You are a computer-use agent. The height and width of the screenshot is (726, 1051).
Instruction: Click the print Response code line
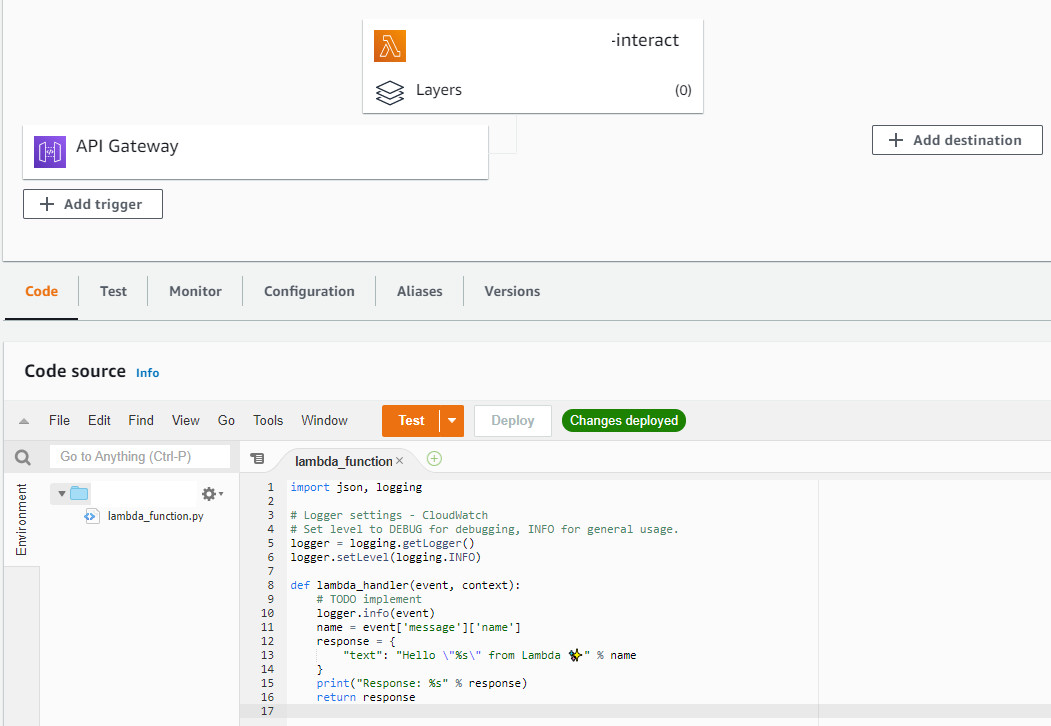[x=422, y=683]
